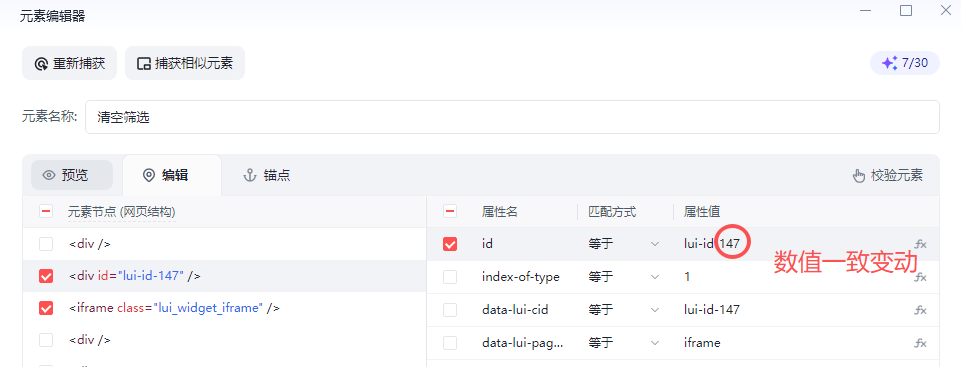
Task: Minimize the 元素编辑器 window
Action: pos(865,10)
